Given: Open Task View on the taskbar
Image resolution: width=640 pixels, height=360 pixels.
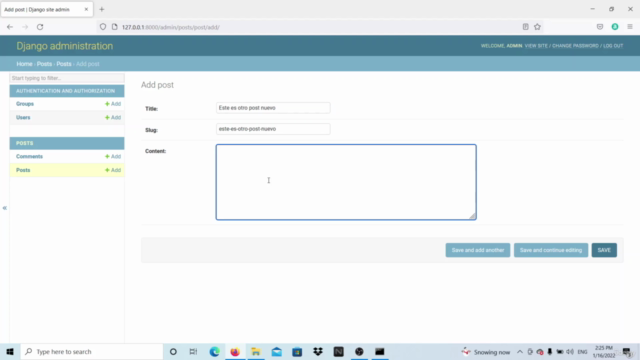Looking at the screenshot, I should (193, 351).
